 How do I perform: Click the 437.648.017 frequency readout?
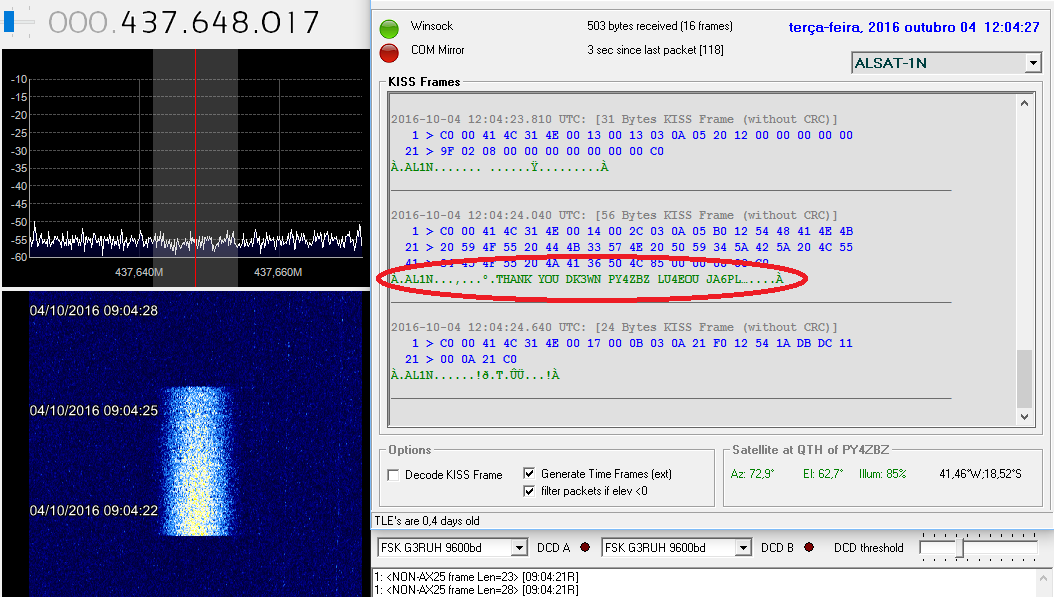184,22
